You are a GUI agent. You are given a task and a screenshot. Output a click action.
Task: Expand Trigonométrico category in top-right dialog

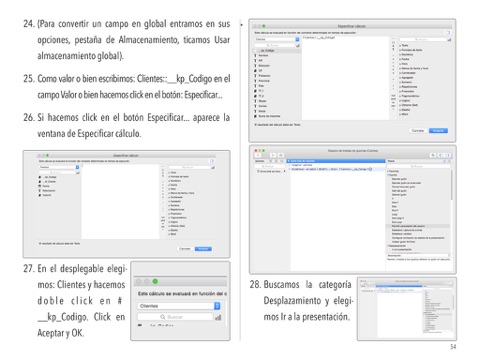[x=400, y=96]
